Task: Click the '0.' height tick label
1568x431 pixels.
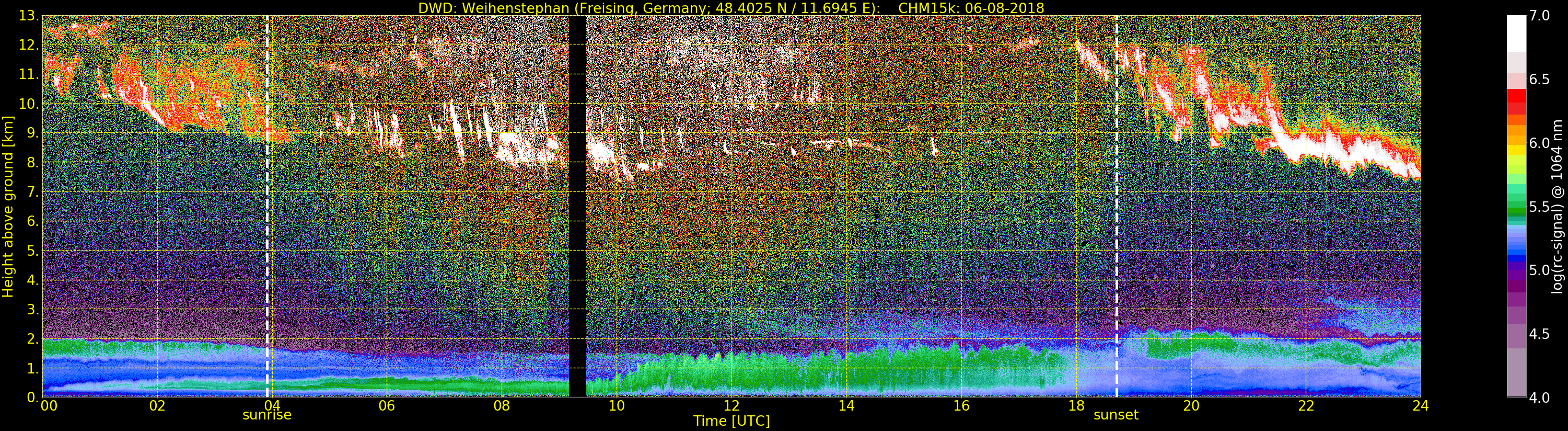Action: point(33,397)
